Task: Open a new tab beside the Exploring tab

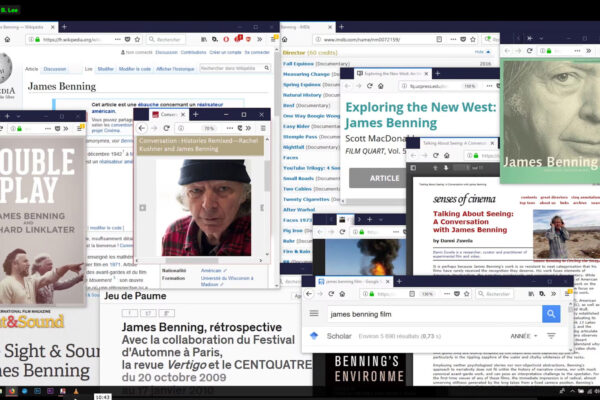Action: pyautogui.click(x=438, y=73)
